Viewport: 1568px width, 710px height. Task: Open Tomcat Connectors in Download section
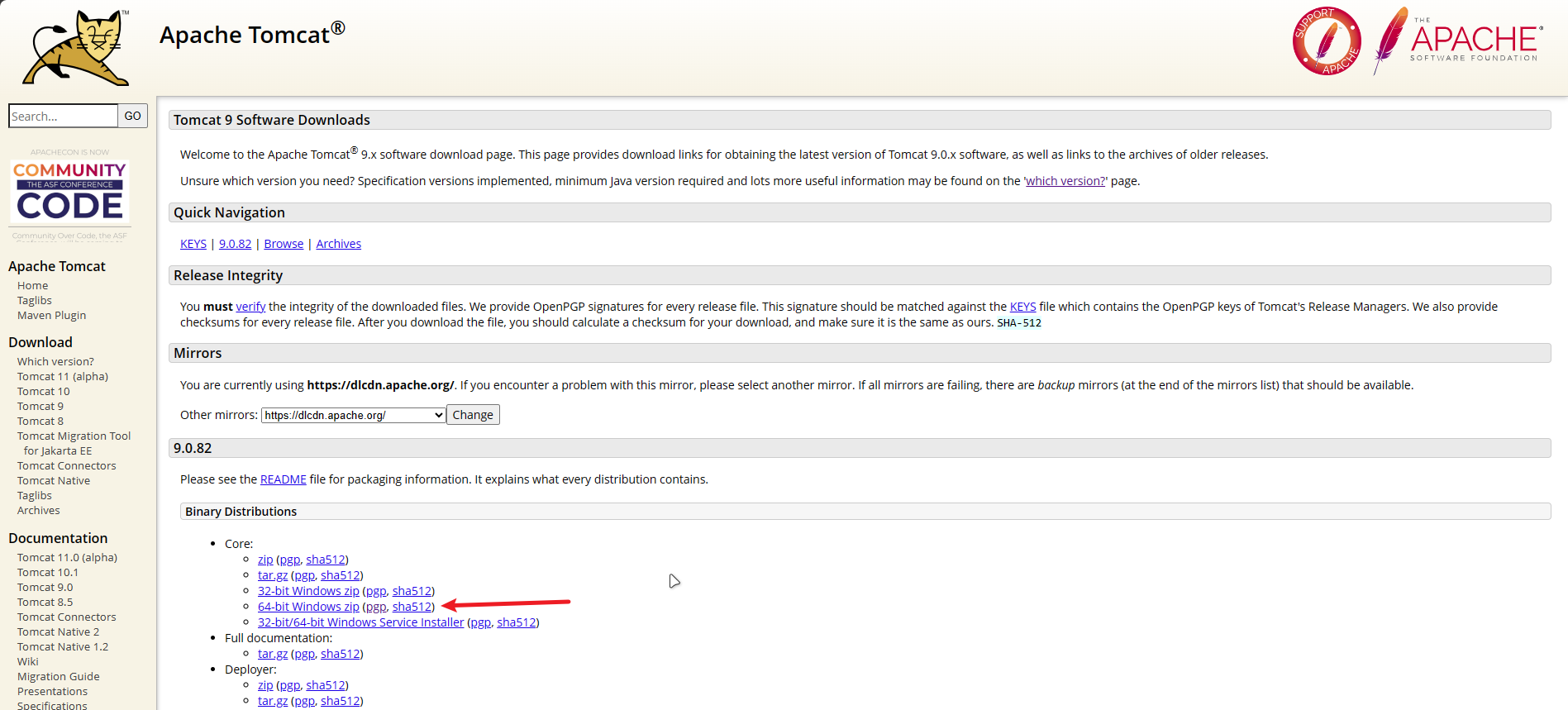click(x=66, y=466)
